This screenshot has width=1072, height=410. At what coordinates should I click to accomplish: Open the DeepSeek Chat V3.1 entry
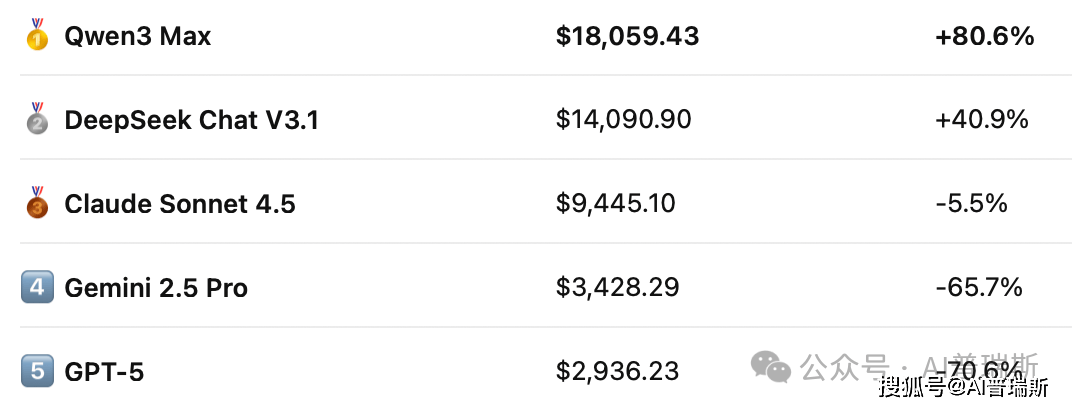(191, 121)
